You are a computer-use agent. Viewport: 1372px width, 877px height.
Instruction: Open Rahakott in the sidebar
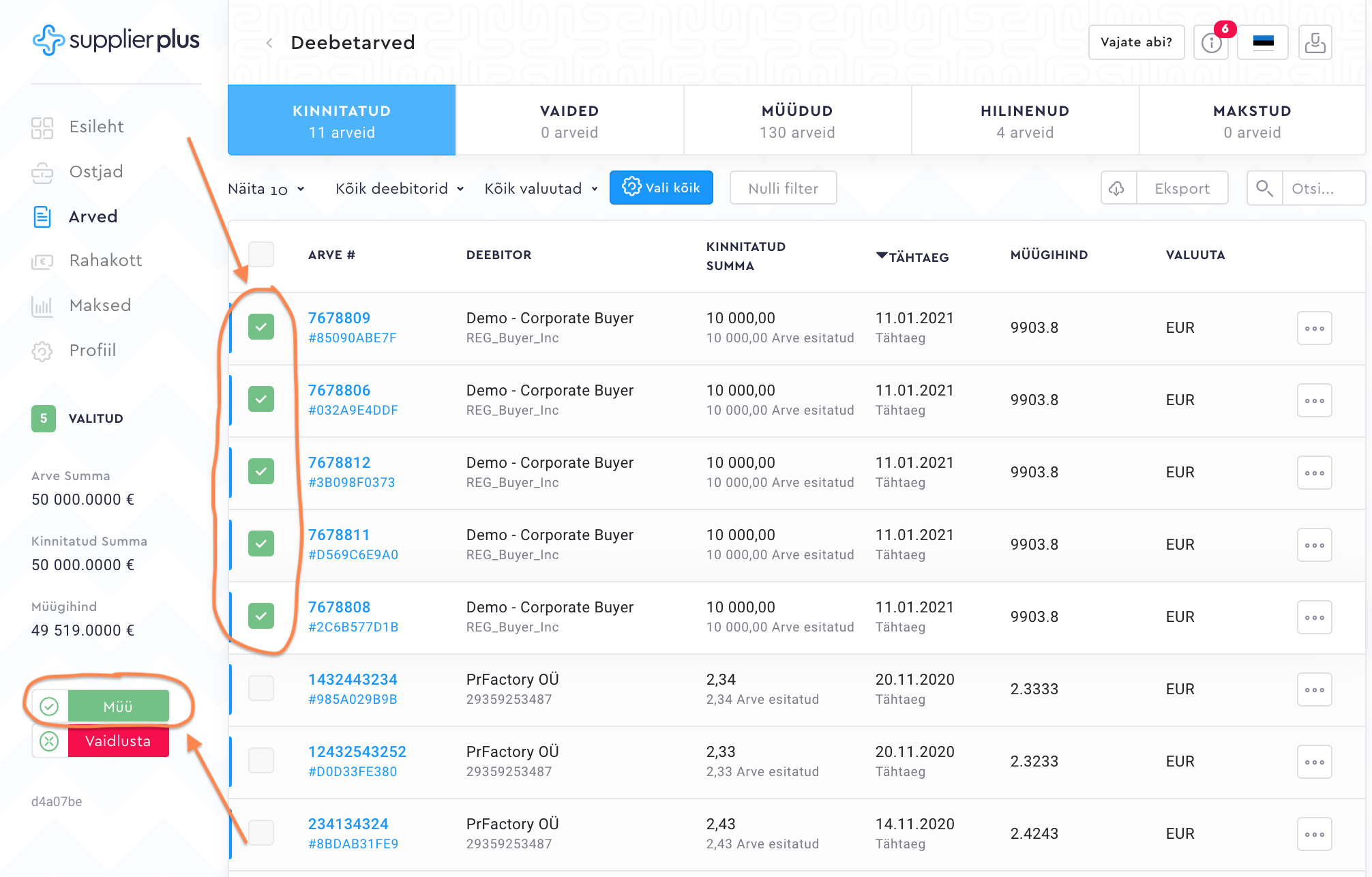(x=105, y=261)
